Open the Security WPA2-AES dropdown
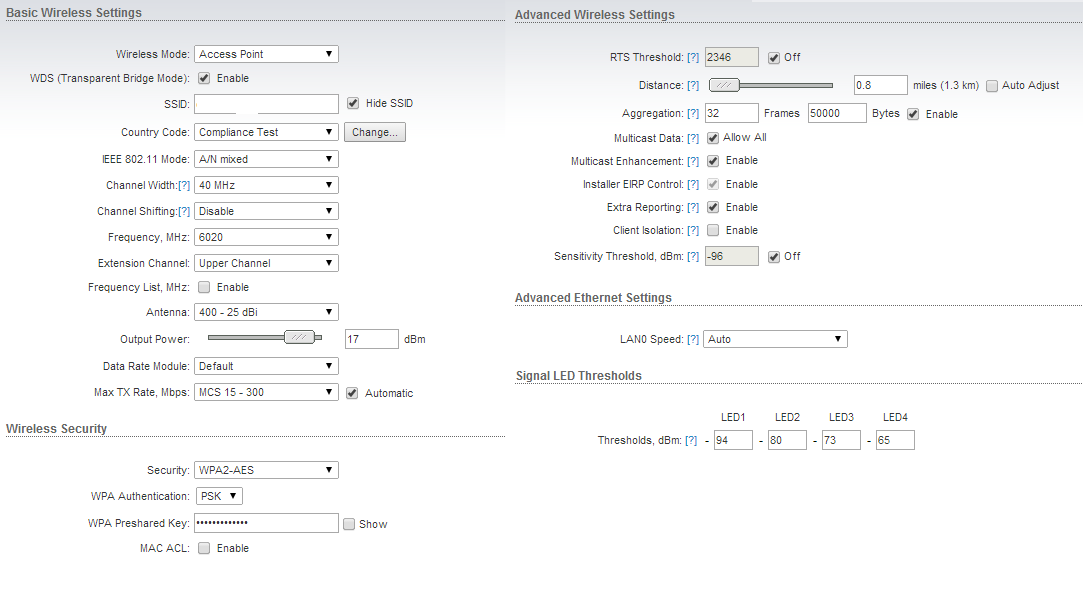This screenshot has height=589, width=1083. pyautogui.click(x=266, y=470)
